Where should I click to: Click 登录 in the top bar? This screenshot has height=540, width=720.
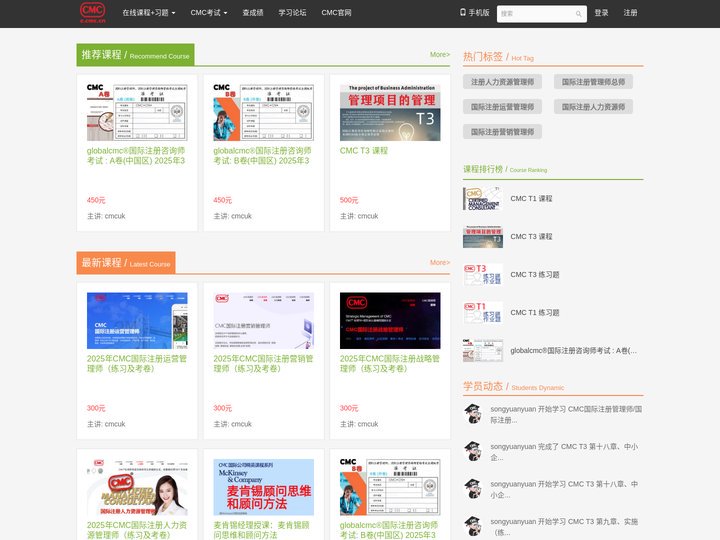pyautogui.click(x=602, y=13)
